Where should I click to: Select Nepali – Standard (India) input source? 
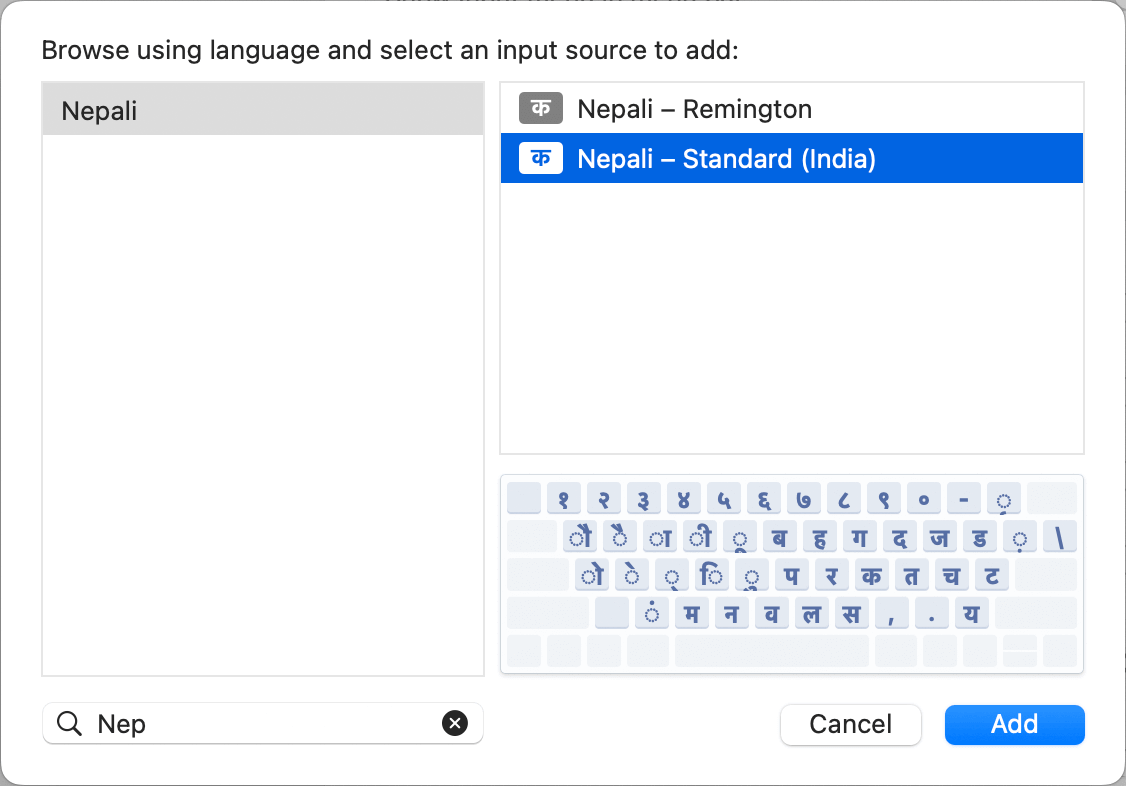tap(726, 159)
